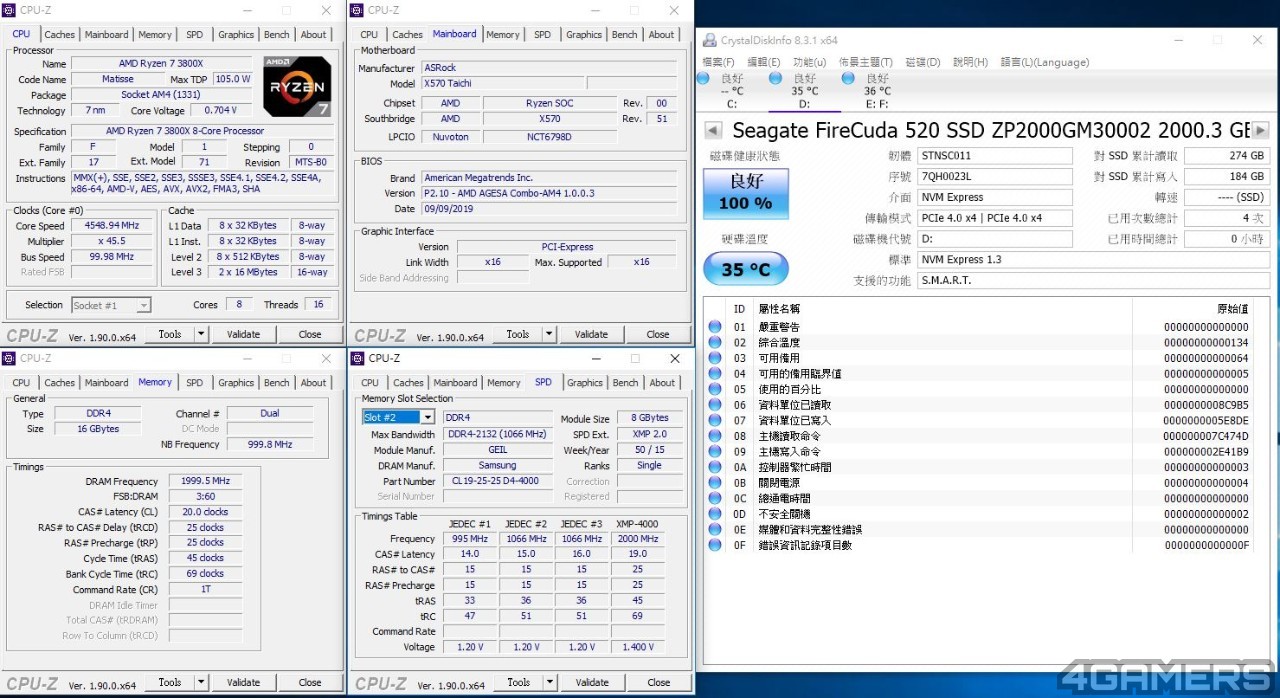Viewport: 1280px width, 698px height.
Task: Click blue status icon of SMART row 0C
Action: point(715,498)
